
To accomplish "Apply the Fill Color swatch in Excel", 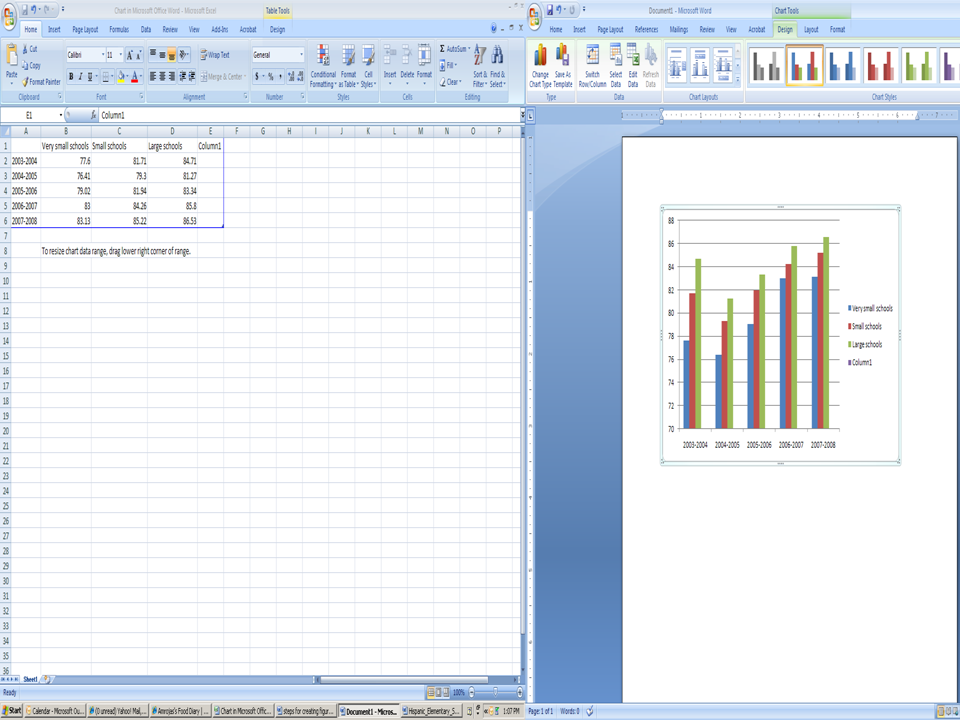I will tap(121, 77).
